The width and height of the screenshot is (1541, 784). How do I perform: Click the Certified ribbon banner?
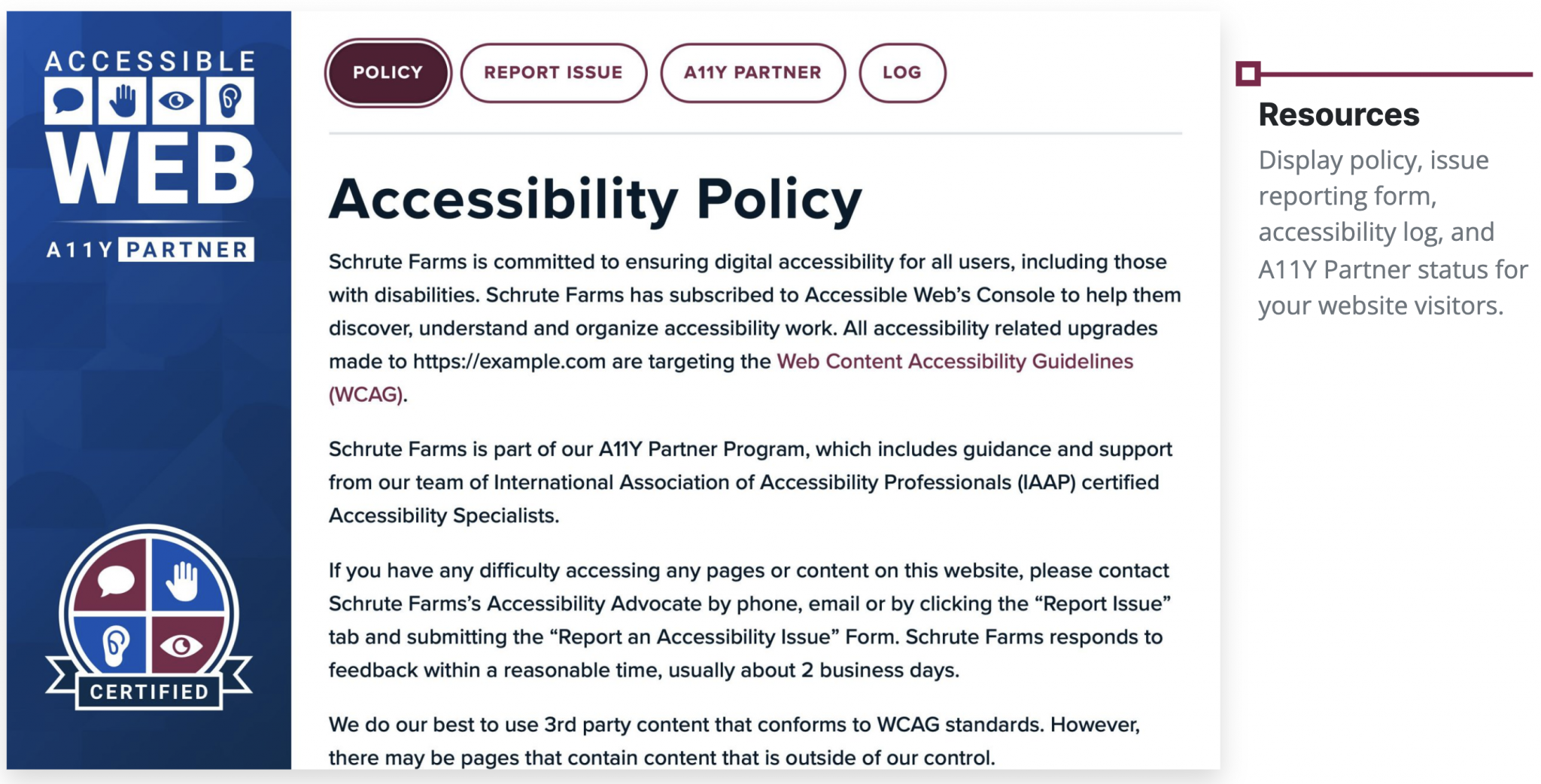pos(148,691)
